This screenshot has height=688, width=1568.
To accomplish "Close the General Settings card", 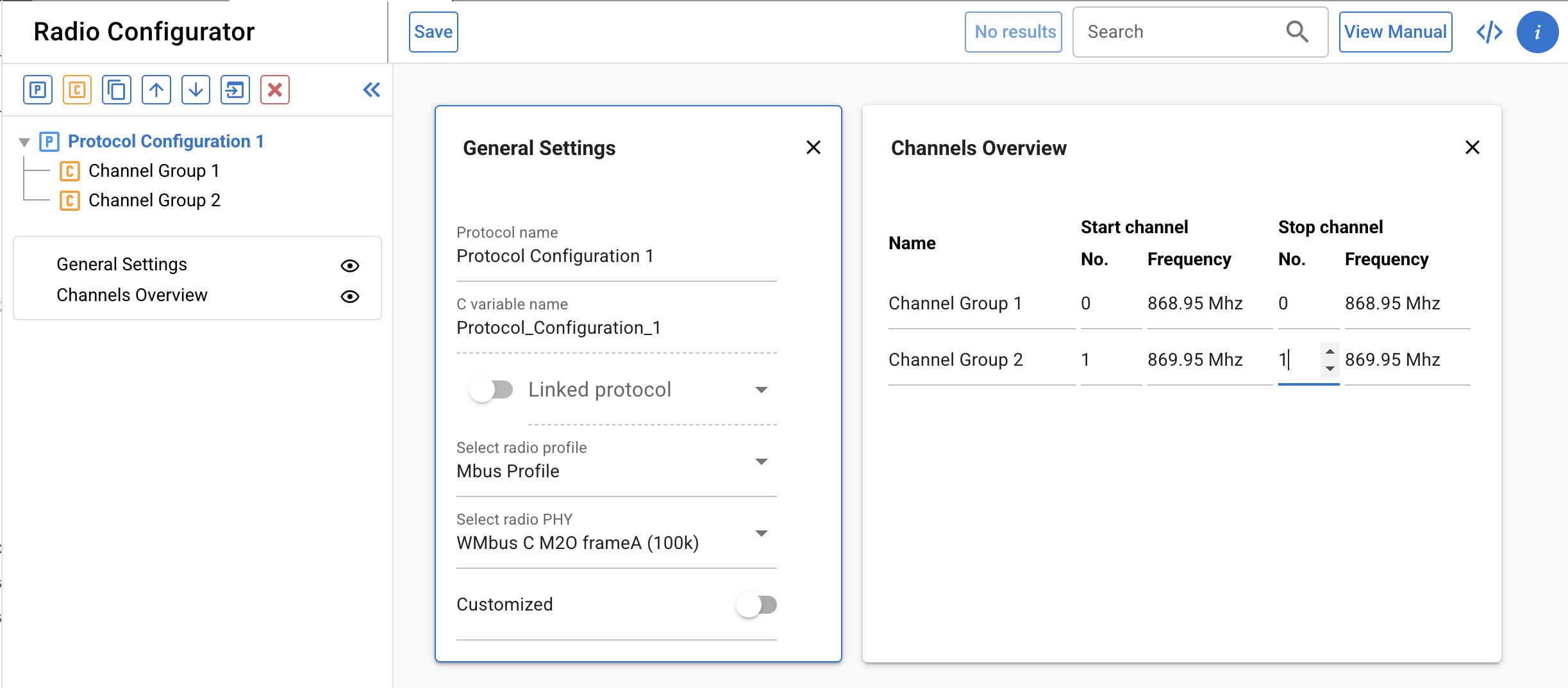I will pyautogui.click(x=813, y=148).
